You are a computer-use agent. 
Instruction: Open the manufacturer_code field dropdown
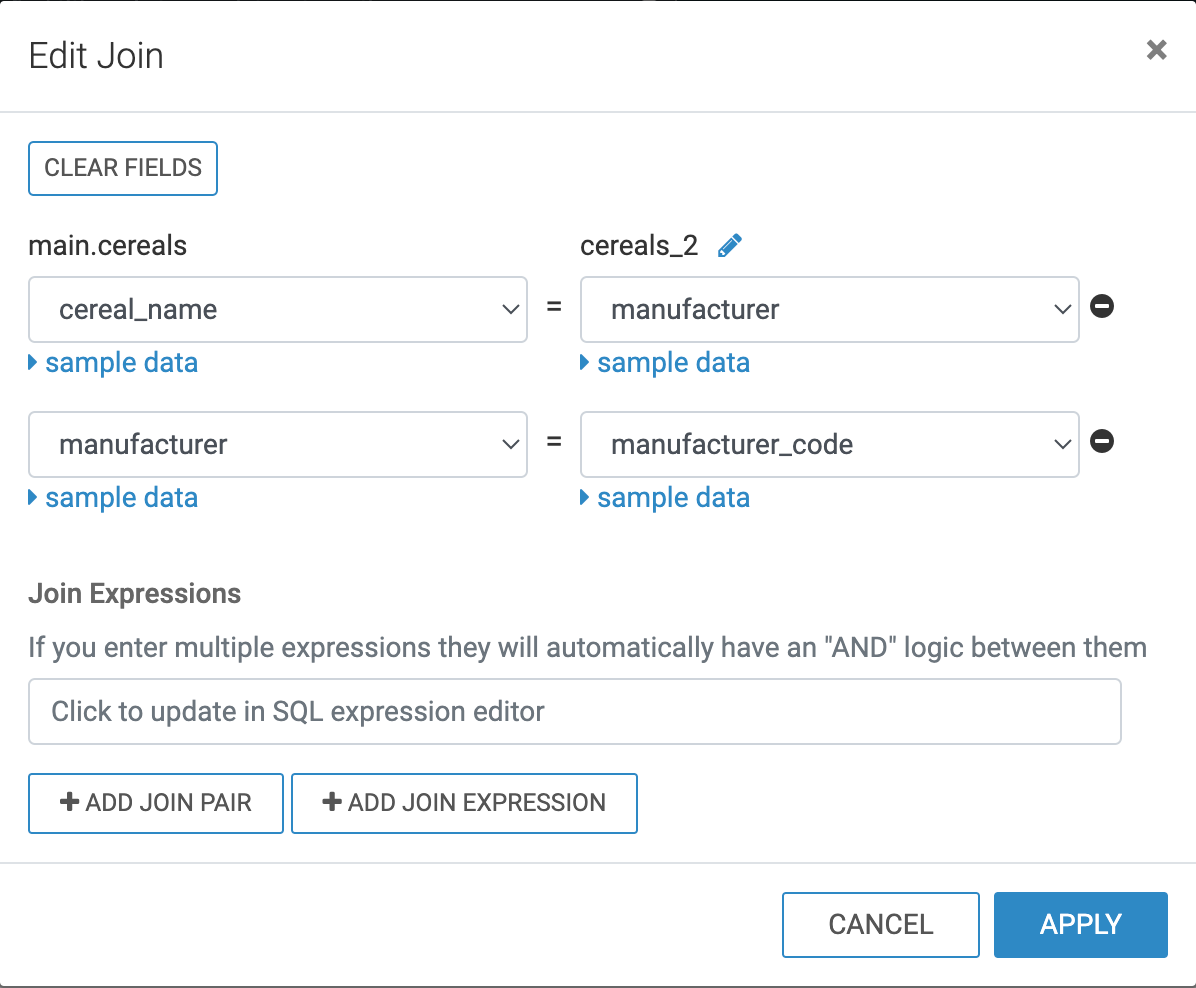(829, 444)
